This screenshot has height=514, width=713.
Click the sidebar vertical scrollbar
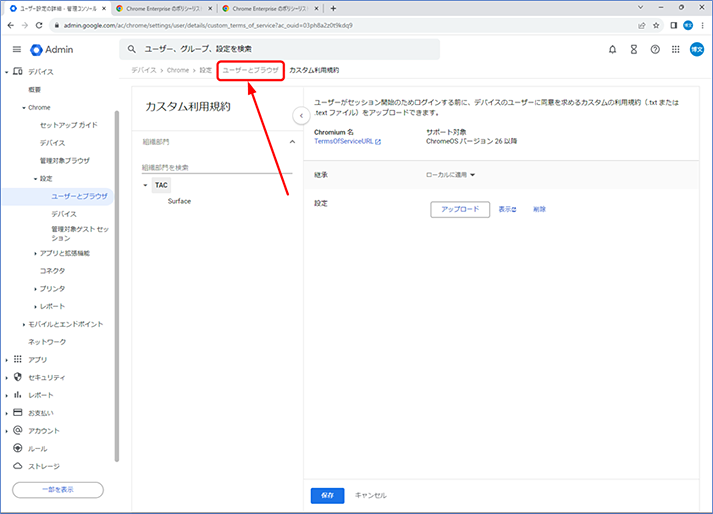tap(117, 287)
